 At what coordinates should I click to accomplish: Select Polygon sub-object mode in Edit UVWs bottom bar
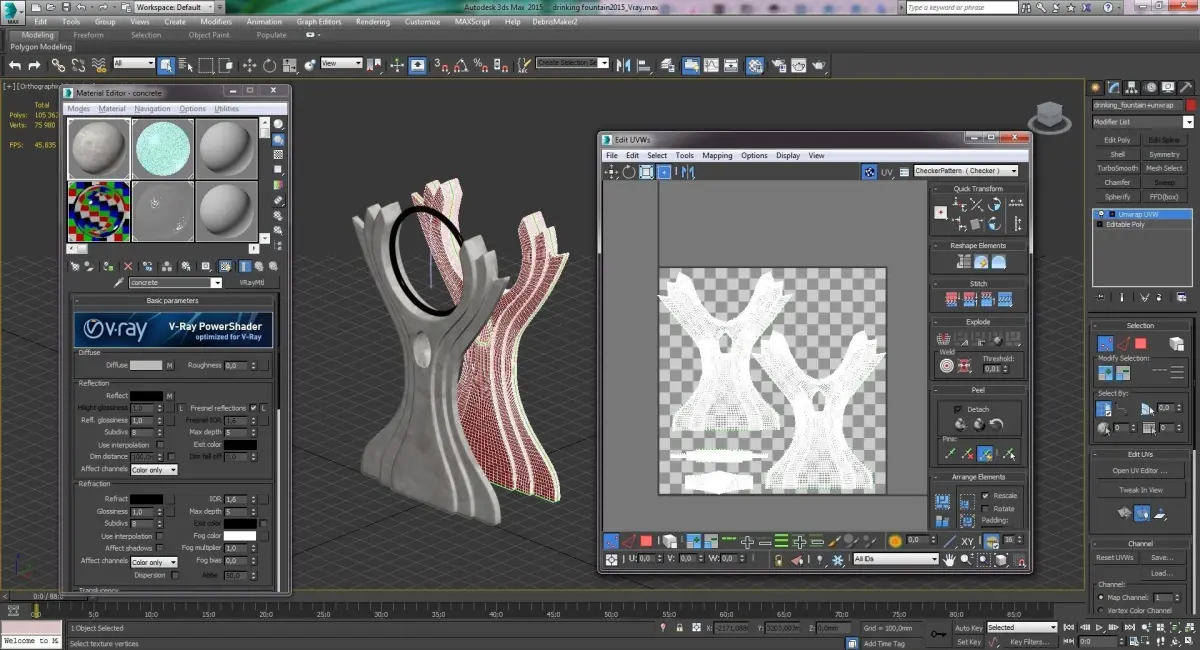click(646, 541)
